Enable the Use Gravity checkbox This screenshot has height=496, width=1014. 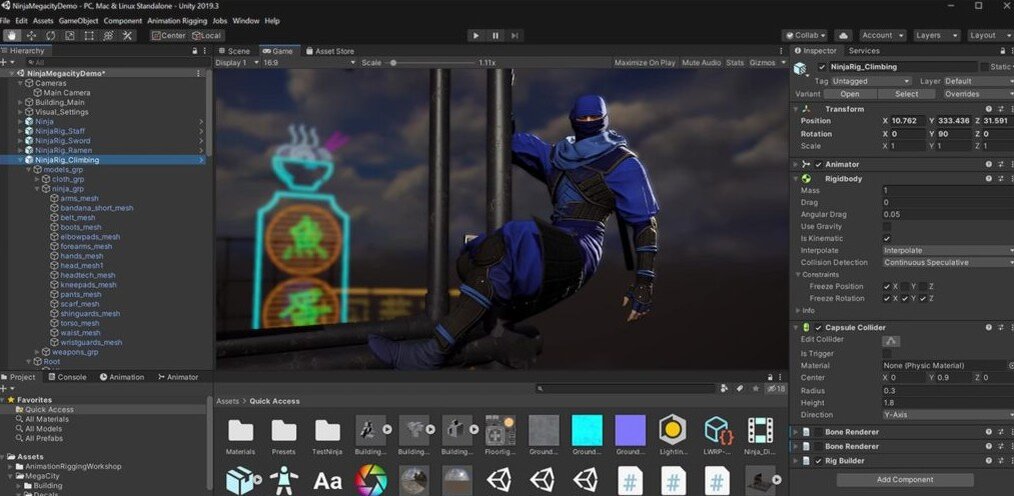(887, 226)
